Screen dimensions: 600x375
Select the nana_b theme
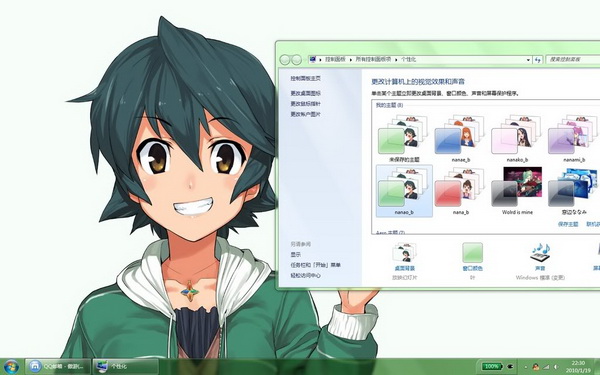[x=461, y=191]
